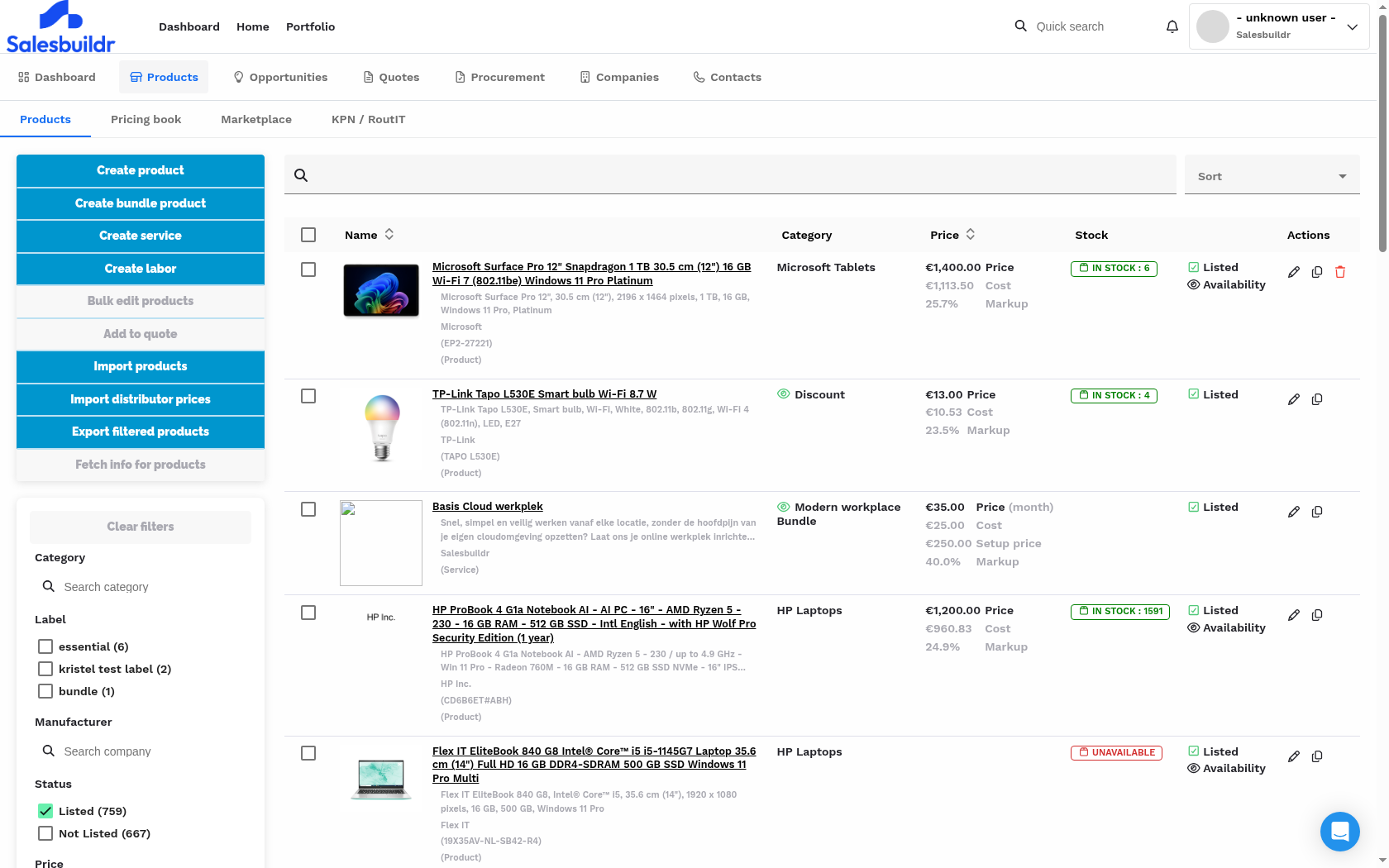Open the Procurement nav tab
The width and height of the screenshot is (1389, 868).
click(x=499, y=77)
